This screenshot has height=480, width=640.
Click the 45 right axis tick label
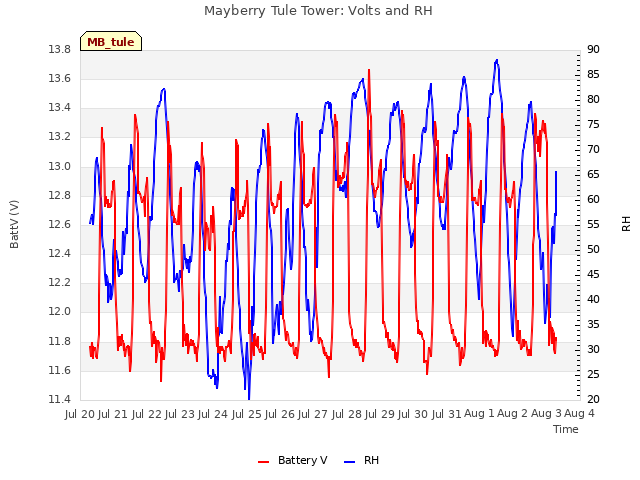point(593,275)
